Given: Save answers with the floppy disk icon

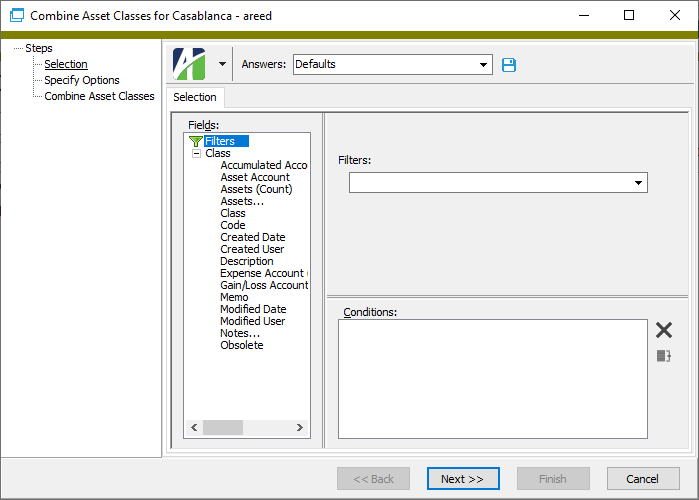Looking at the screenshot, I should coord(509,65).
